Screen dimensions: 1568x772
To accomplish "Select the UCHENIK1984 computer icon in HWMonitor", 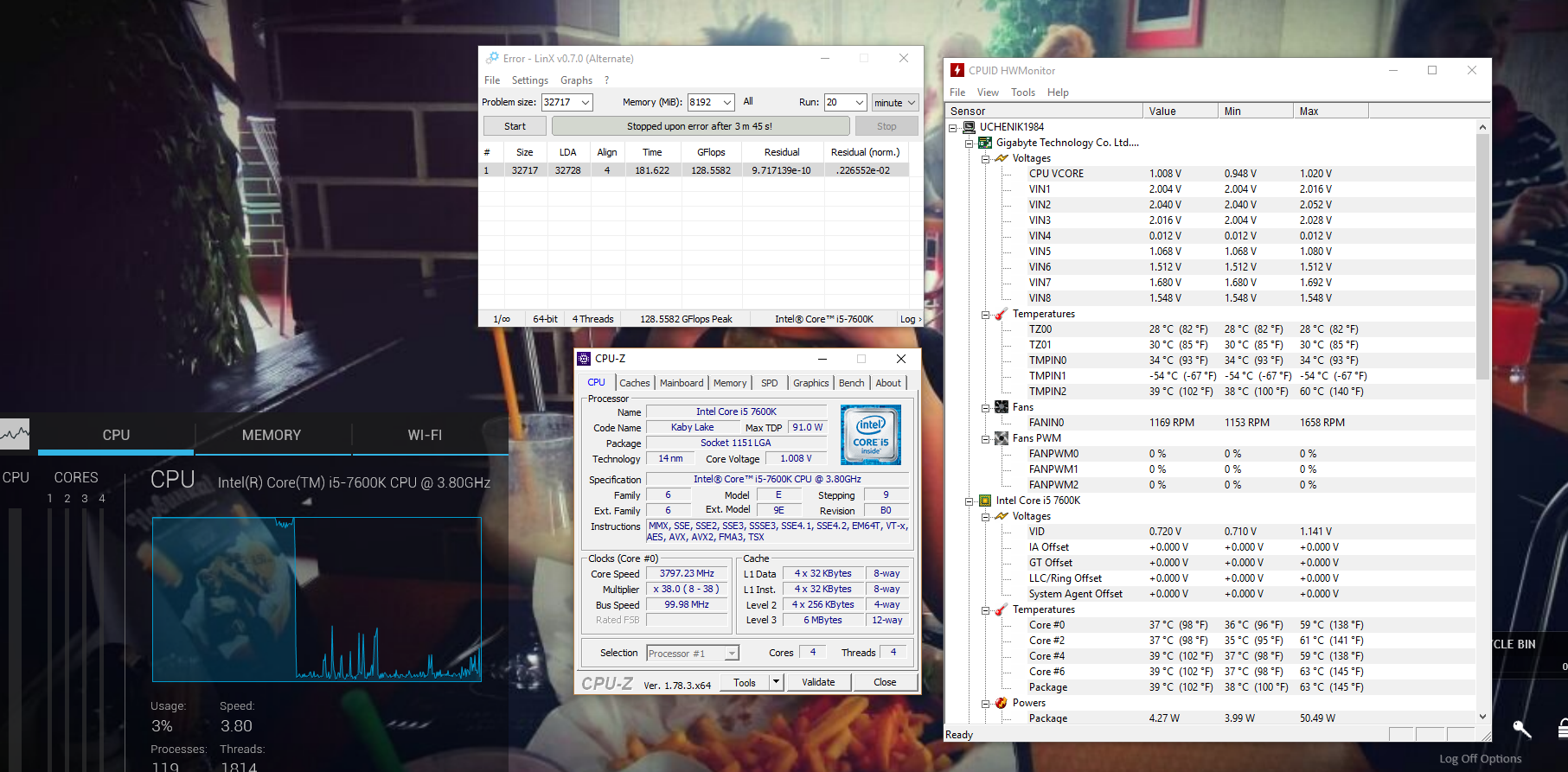I will pos(970,126).
